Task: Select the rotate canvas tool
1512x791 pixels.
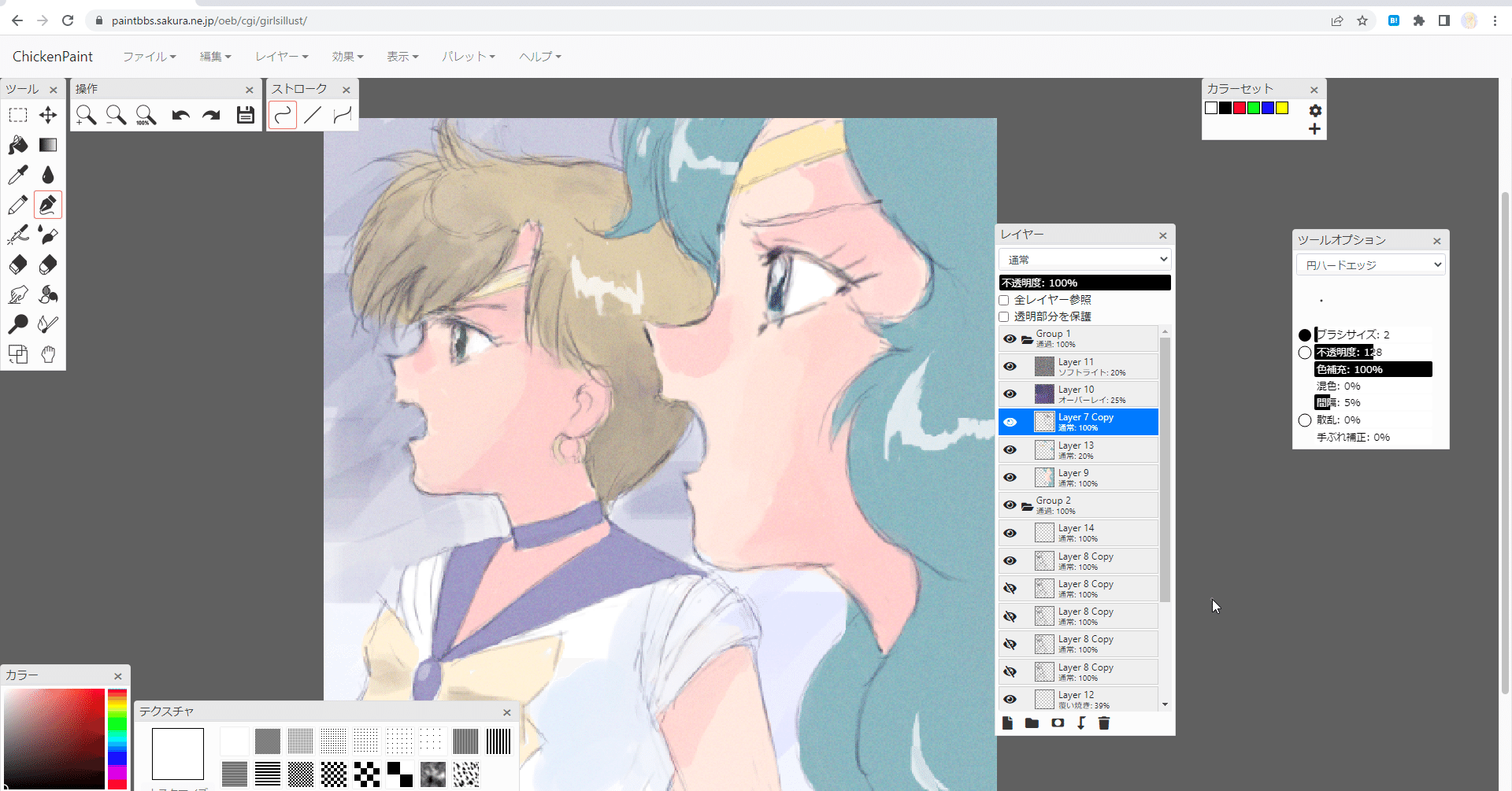Action: [18, 354]
